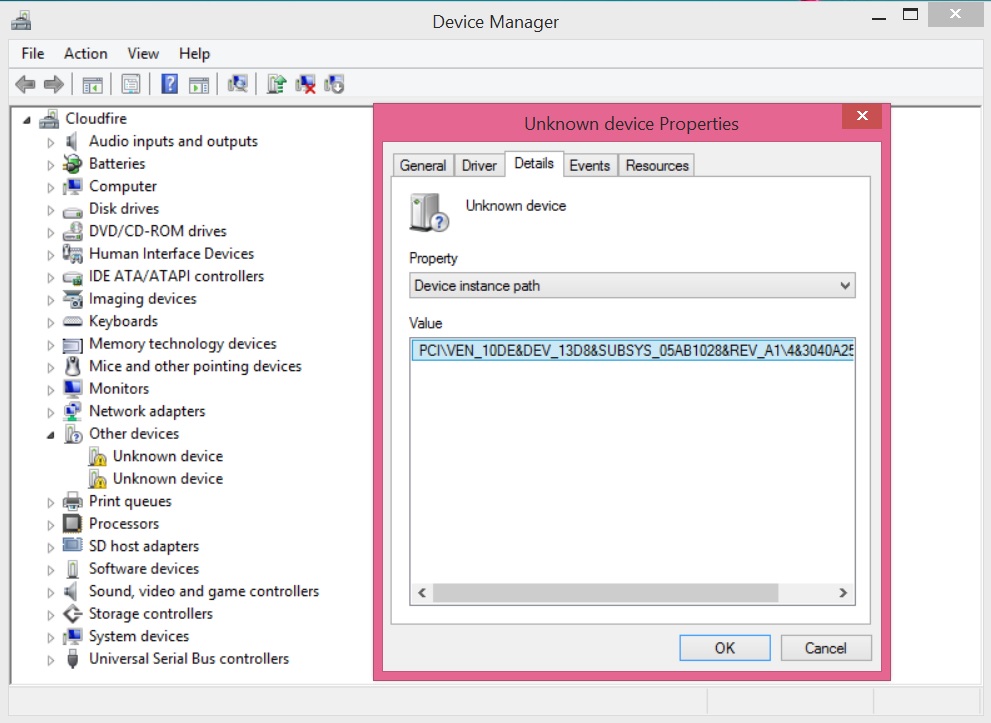
Task: Open the Property dropdown showing Device instance path
Action: click(x=632, y=286)
